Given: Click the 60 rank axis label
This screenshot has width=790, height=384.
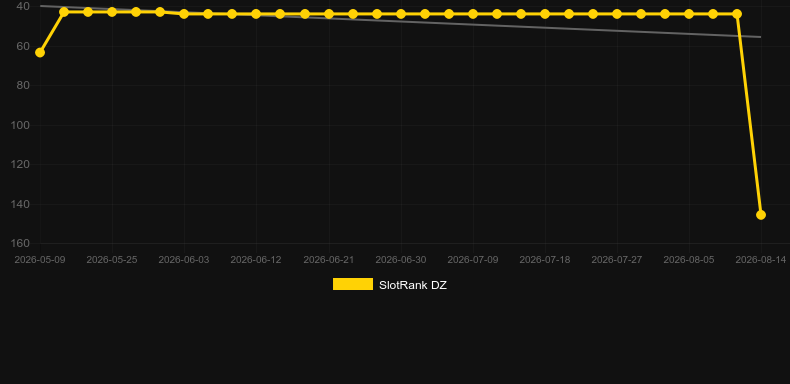Looking at the screenshot, I should click(x=23, y=46).
